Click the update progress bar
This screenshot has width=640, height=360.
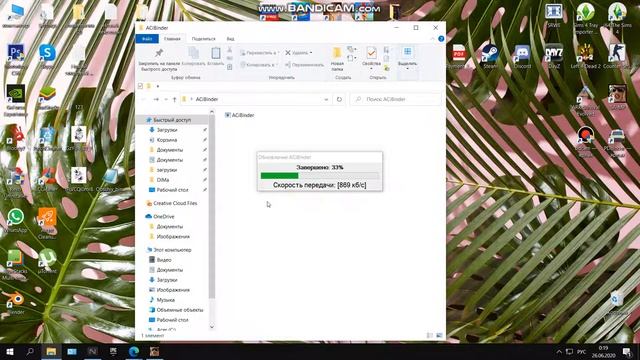tap(320, 176)
